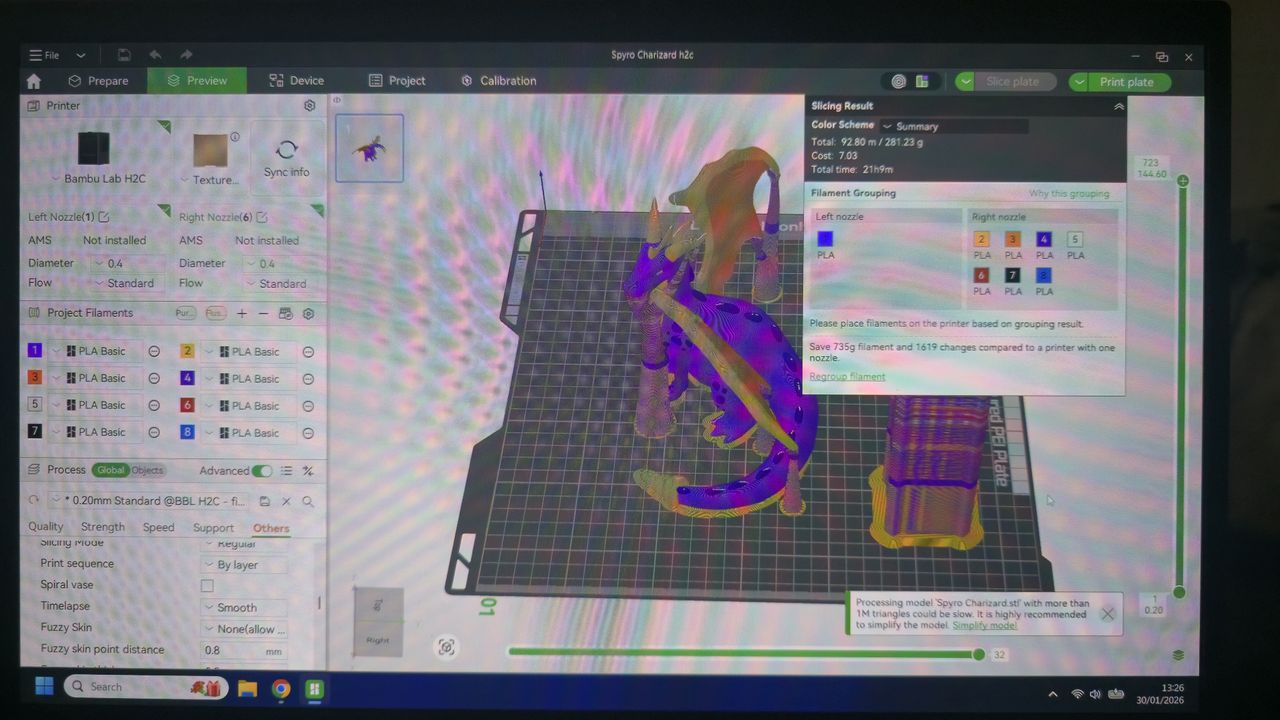Viewport: 1280px width, 720px height.
Task: Open filament 6 edit menu icon
Action: (x=308, y=406)
